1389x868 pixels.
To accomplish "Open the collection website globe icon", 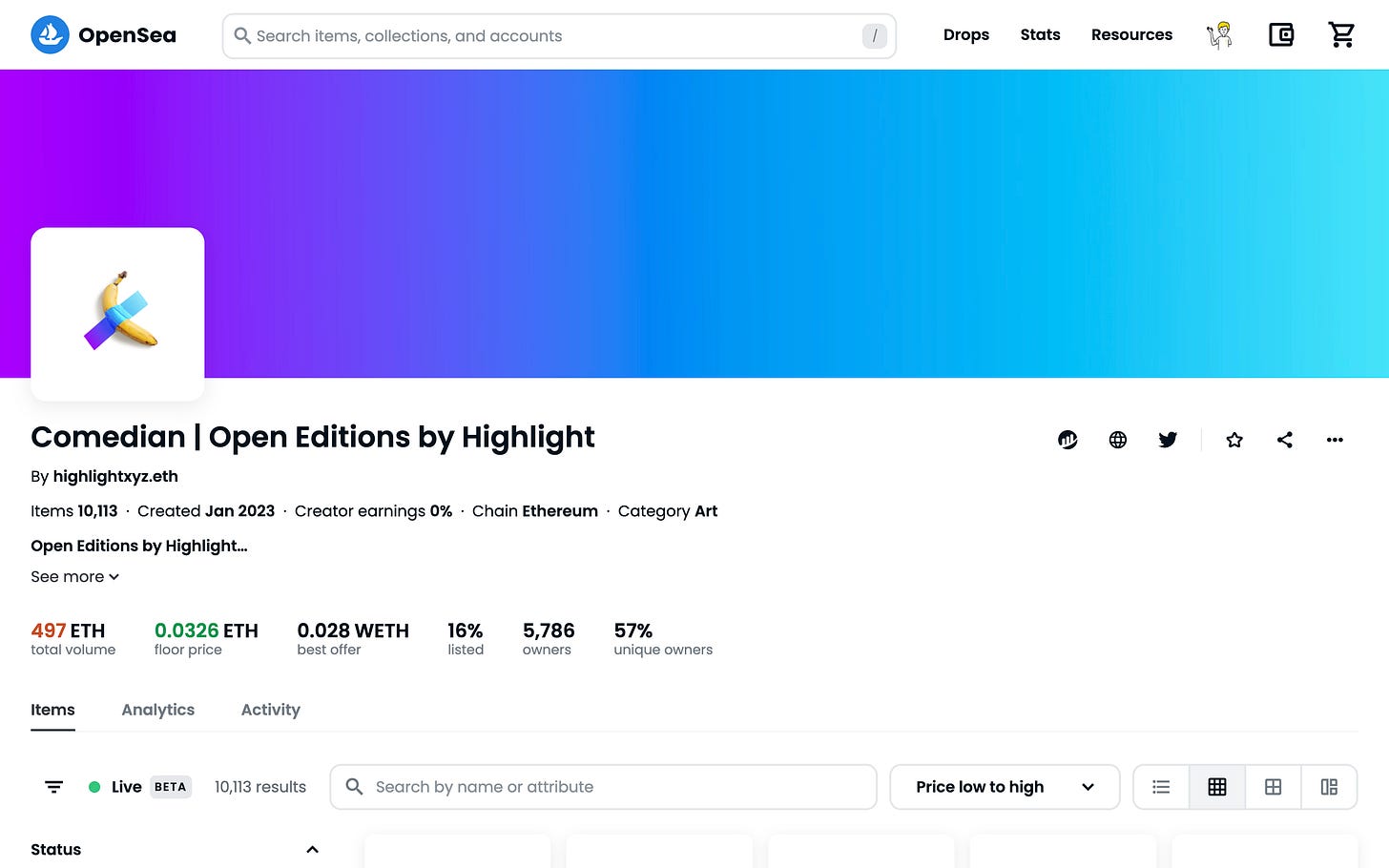I will pyautogui.click(x=1118, y=440).
